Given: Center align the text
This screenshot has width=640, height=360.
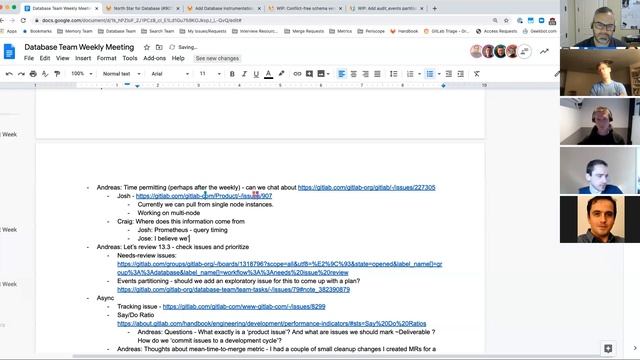Looking at the screenshot, I should 353,74.
